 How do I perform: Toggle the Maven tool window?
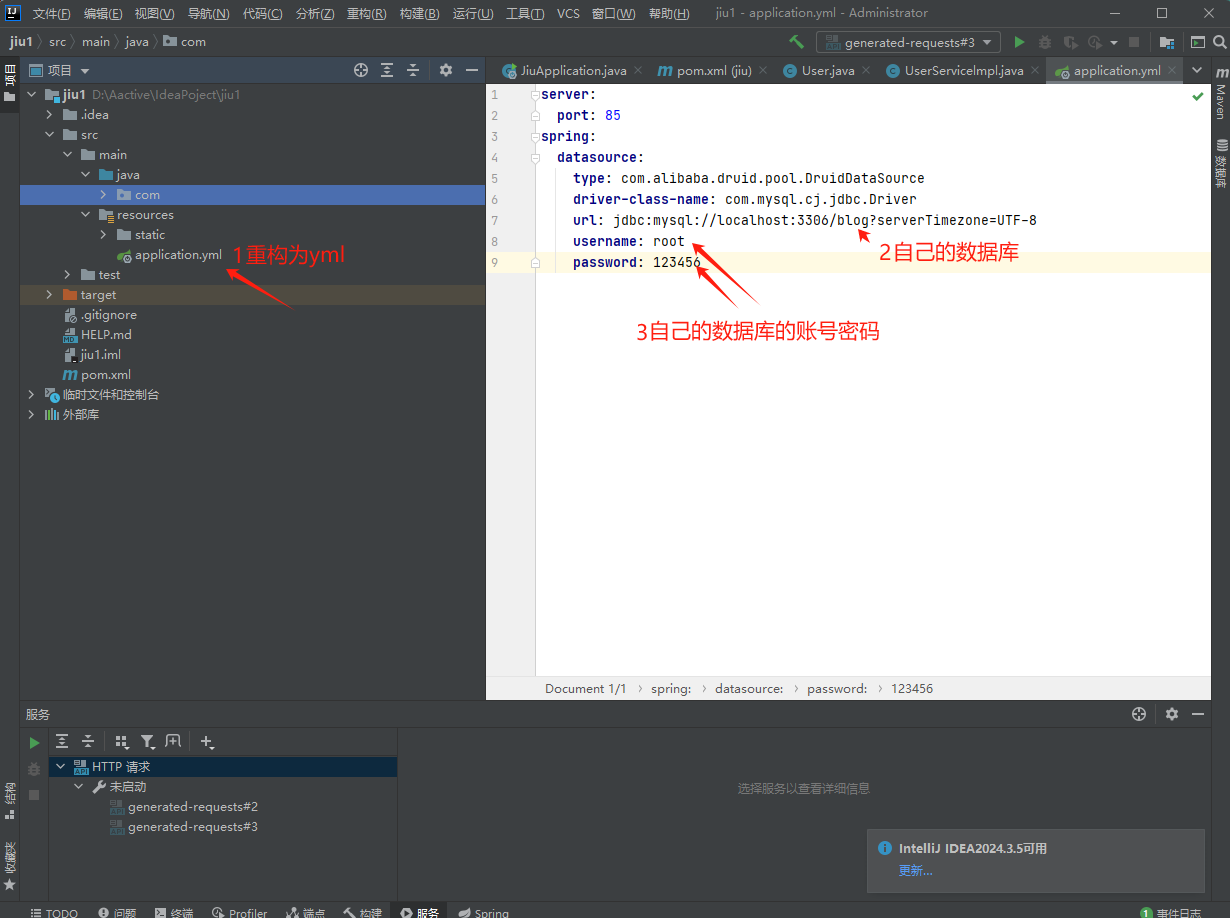1221,94
